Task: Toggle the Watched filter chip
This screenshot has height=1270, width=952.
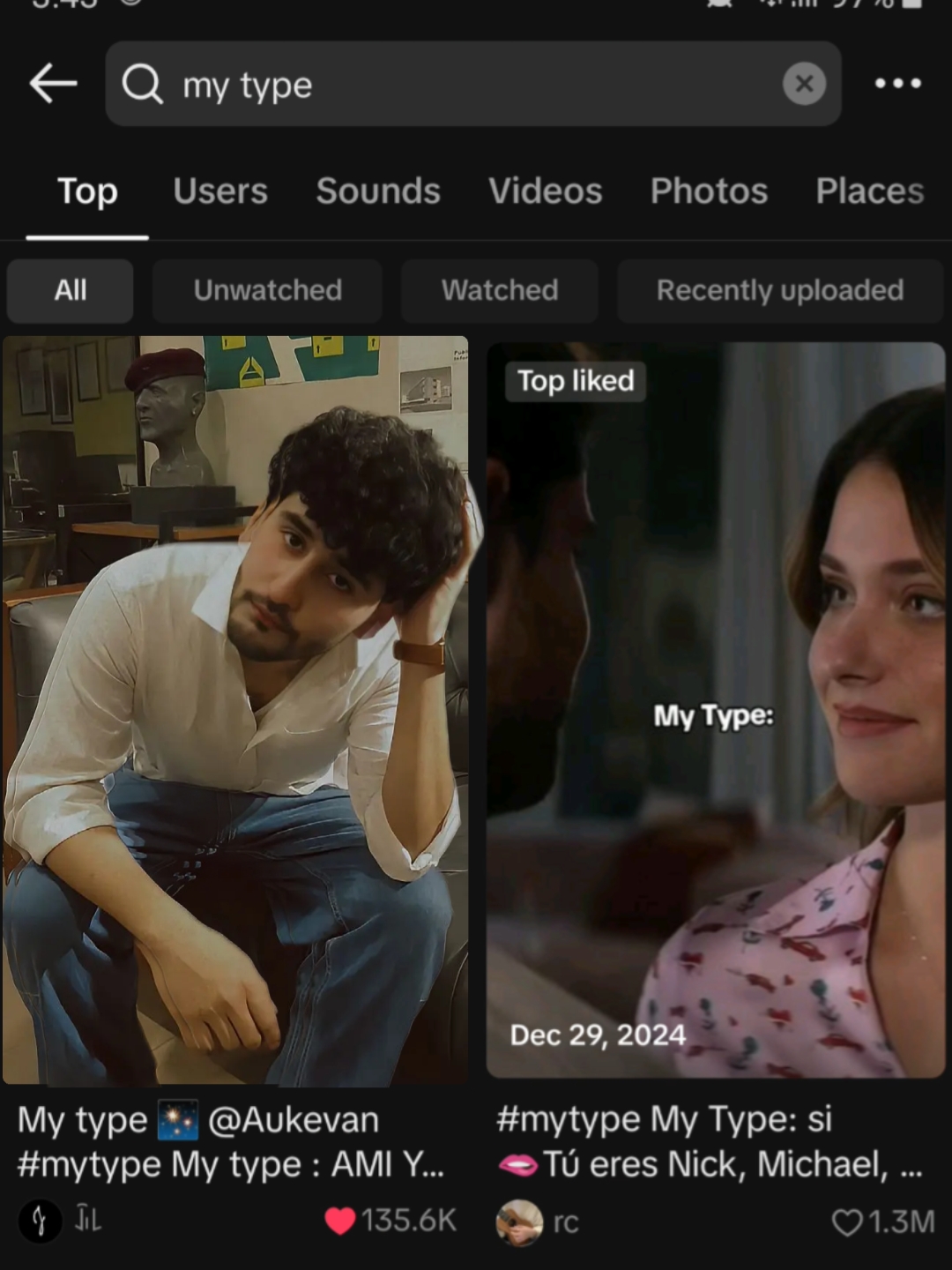Action: tap(500, 290)
